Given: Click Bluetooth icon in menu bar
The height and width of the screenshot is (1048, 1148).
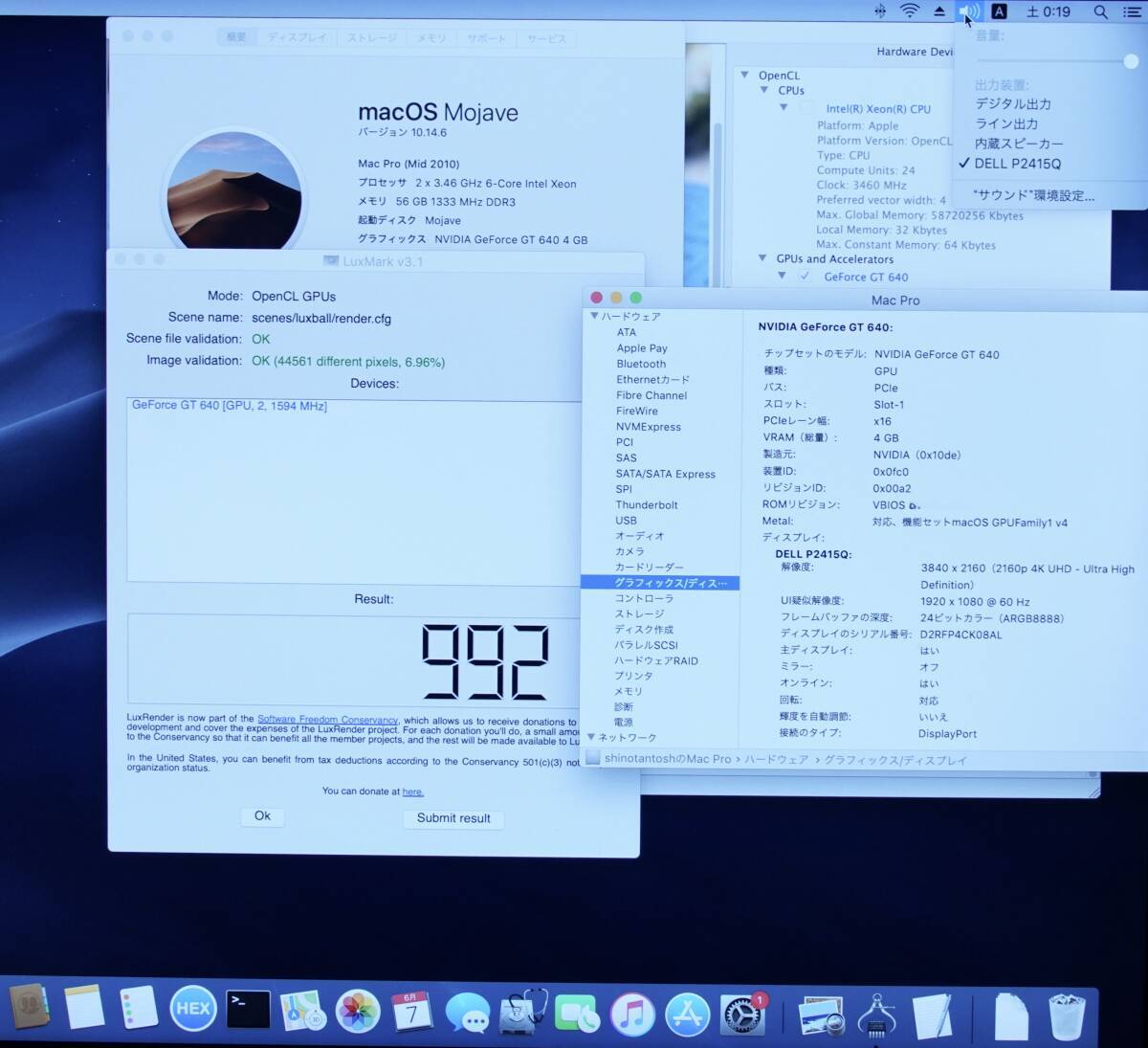Looking at the screenshot, I should [x=880, y=11].
